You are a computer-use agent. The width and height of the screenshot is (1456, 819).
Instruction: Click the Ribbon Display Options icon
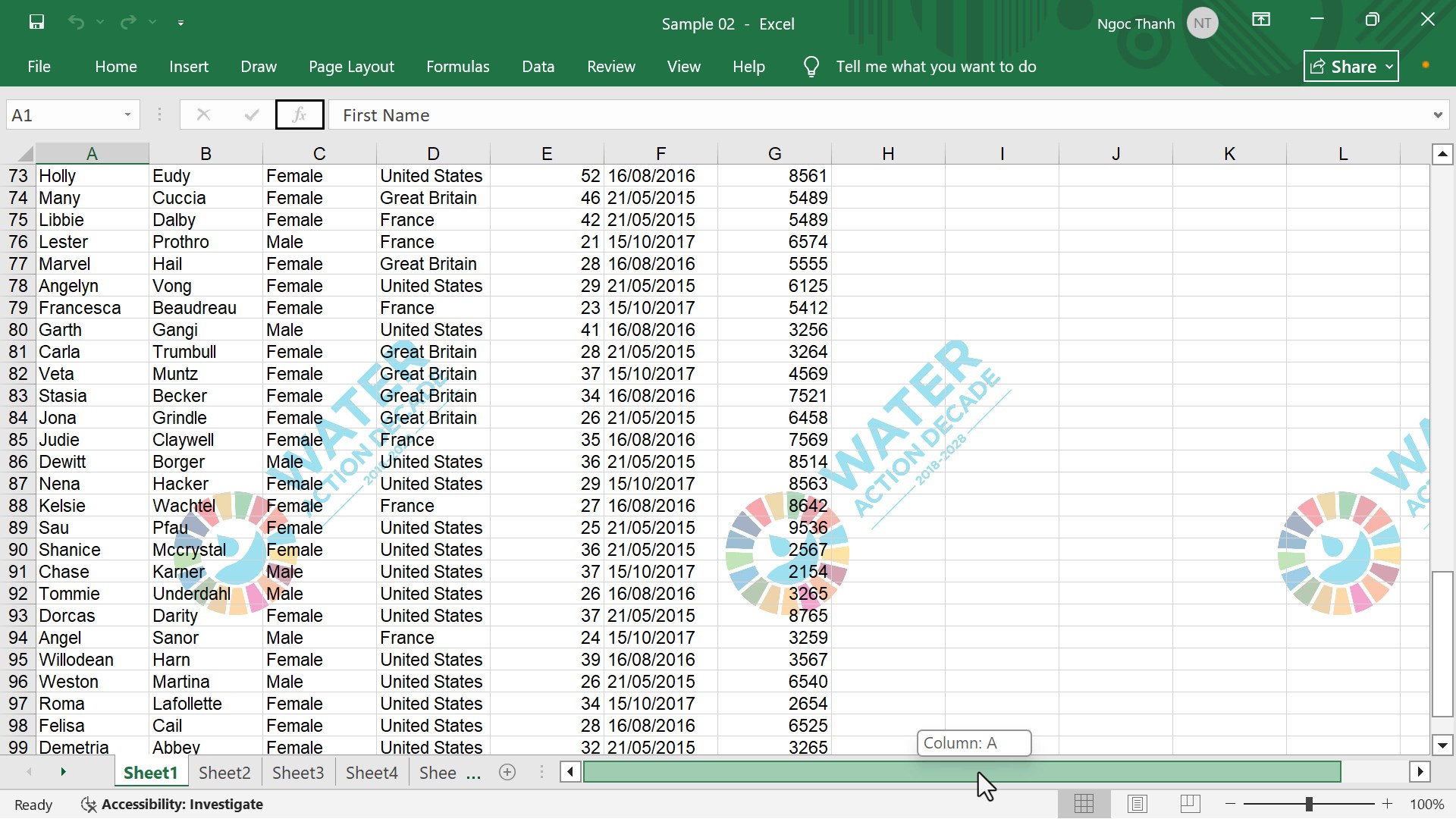(1260, 20)
